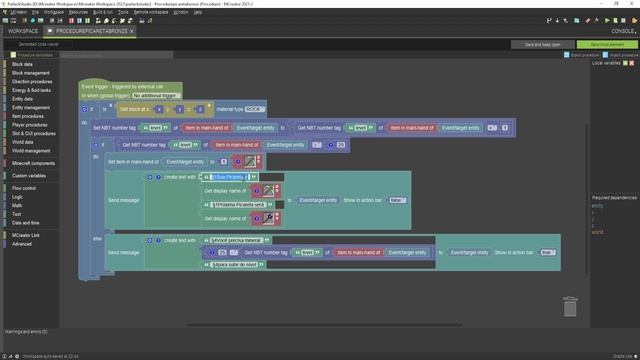Open the No additional trigger dropdown
Viewport: 640px width, 360px height.
[x=156, y=96]
